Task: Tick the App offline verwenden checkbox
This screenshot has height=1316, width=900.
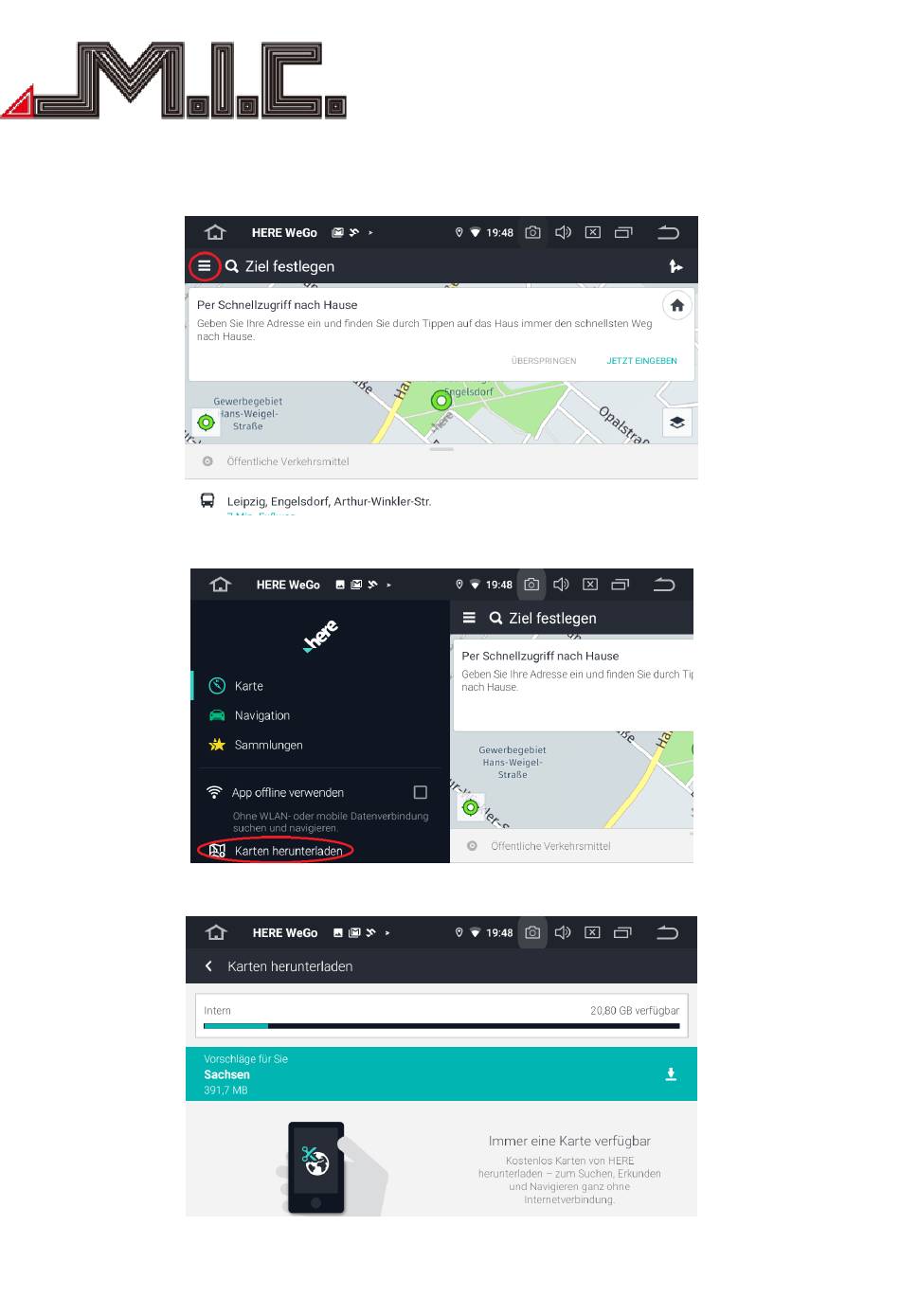Action: (x=421, y=792)
